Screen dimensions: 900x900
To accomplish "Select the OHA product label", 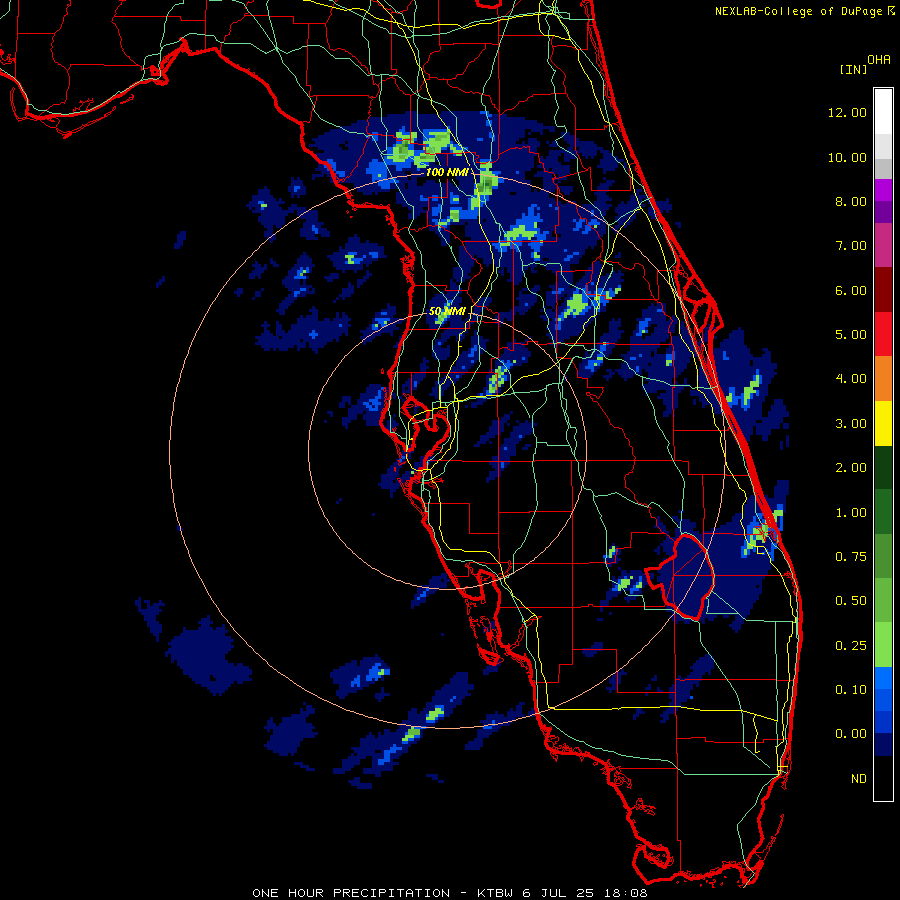I will coord(879,59).
